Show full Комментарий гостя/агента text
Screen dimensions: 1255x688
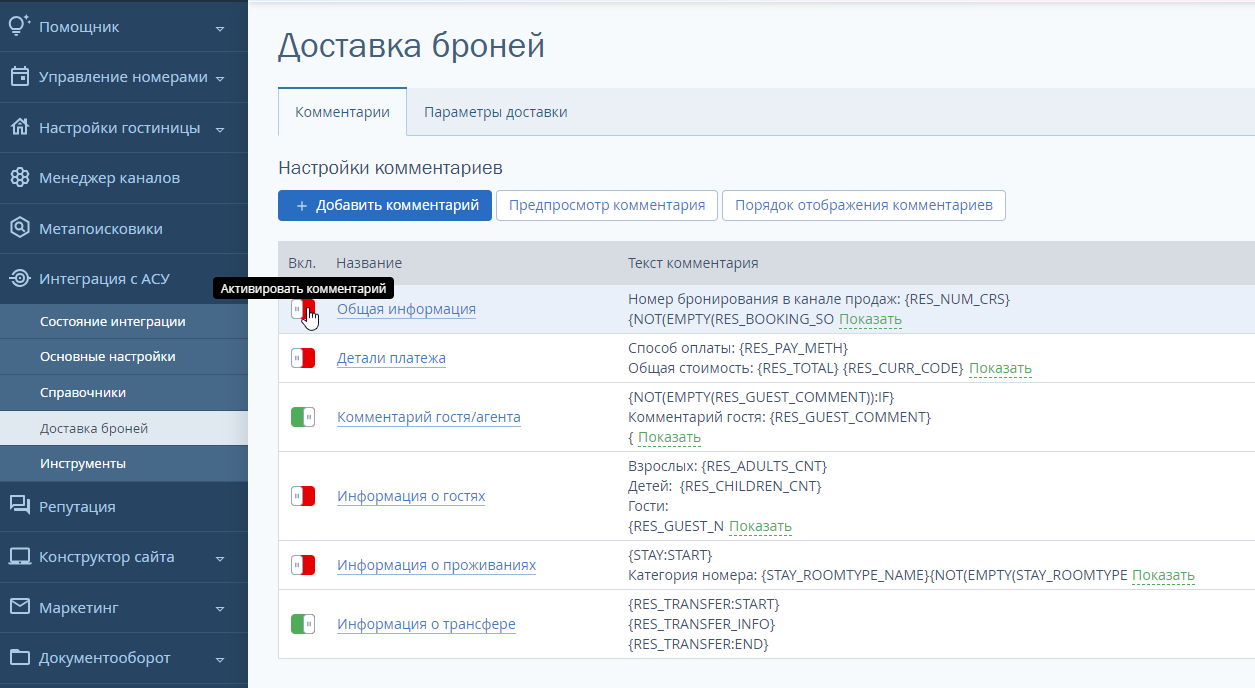point(670,438)
